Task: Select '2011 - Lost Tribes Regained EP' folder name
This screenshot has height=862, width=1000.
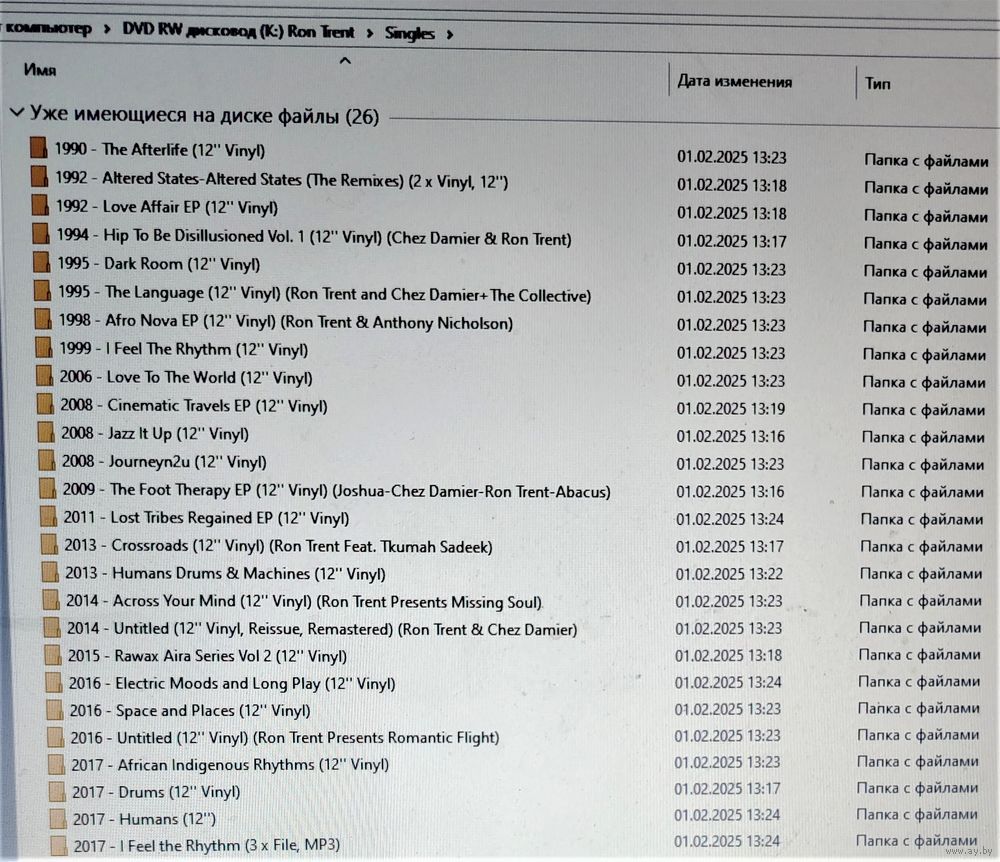Action: pyautogui.click(x=206, y=518)
